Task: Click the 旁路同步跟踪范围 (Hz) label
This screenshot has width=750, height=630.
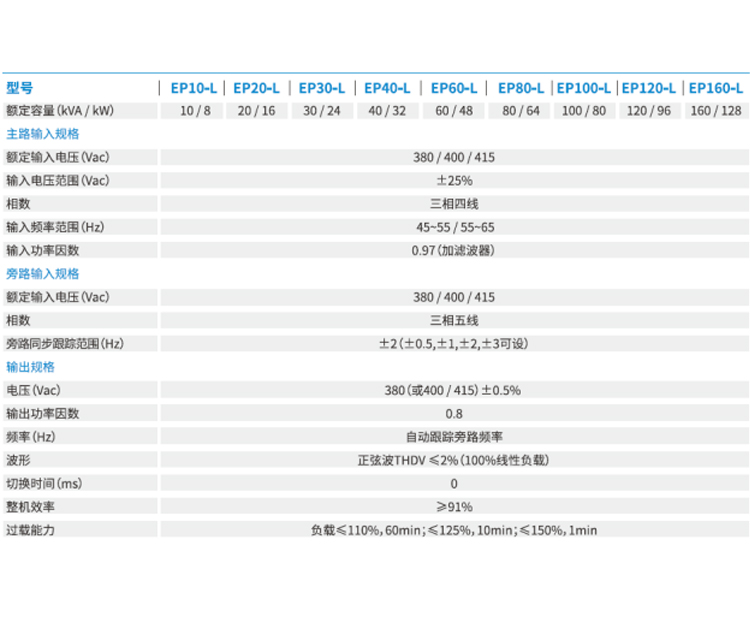Action: pyautogui.click(x=65, y=343)
